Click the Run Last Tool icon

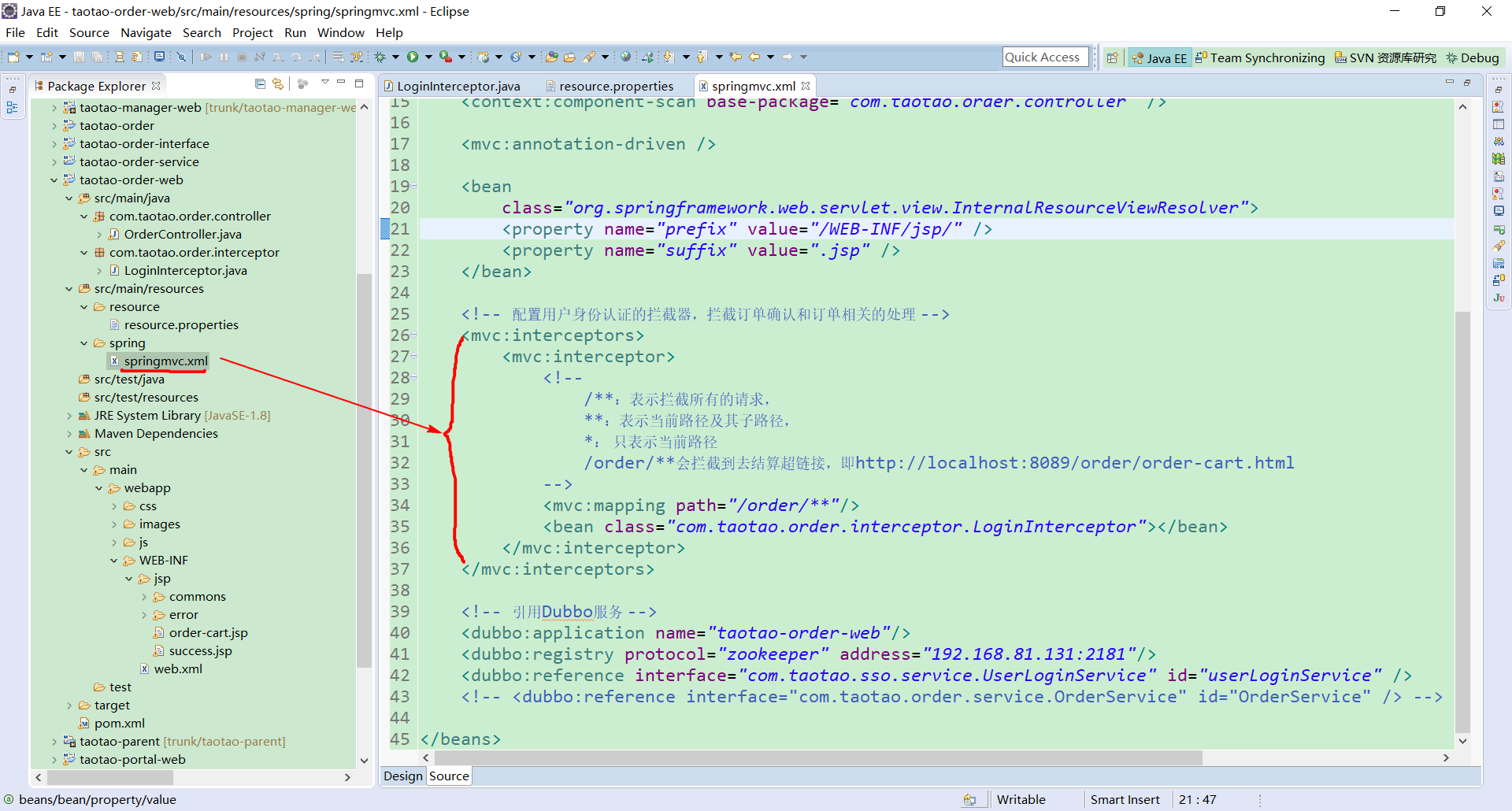[445, 57]
